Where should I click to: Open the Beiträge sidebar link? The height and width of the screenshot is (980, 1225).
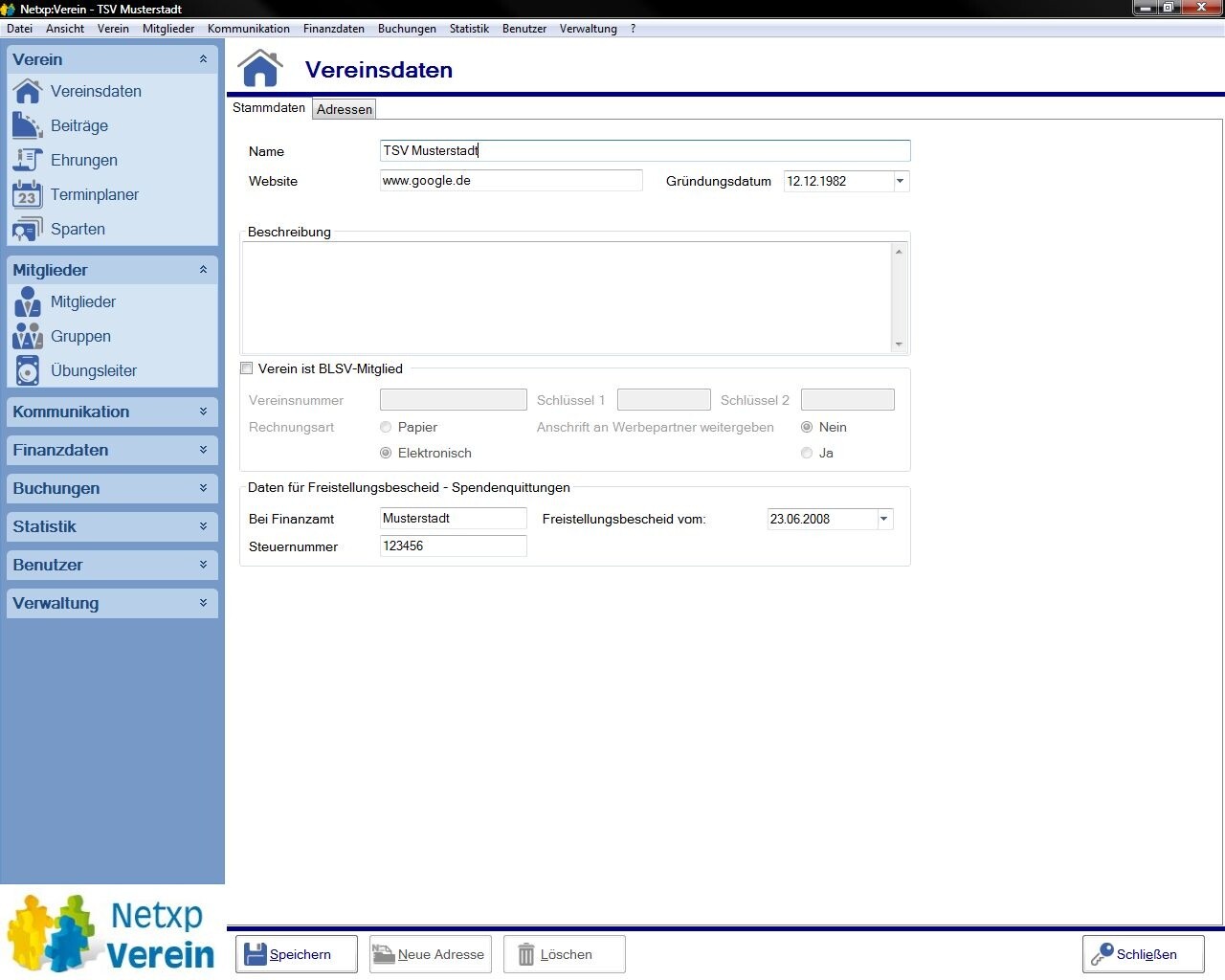[79, 125]
